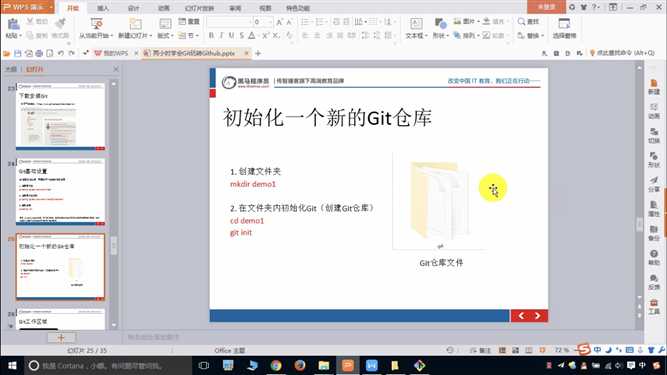Start slideshow from current slide icon
Image resolution: width=667 pixels, height=375 pixels.
click(x=97, y=24)
